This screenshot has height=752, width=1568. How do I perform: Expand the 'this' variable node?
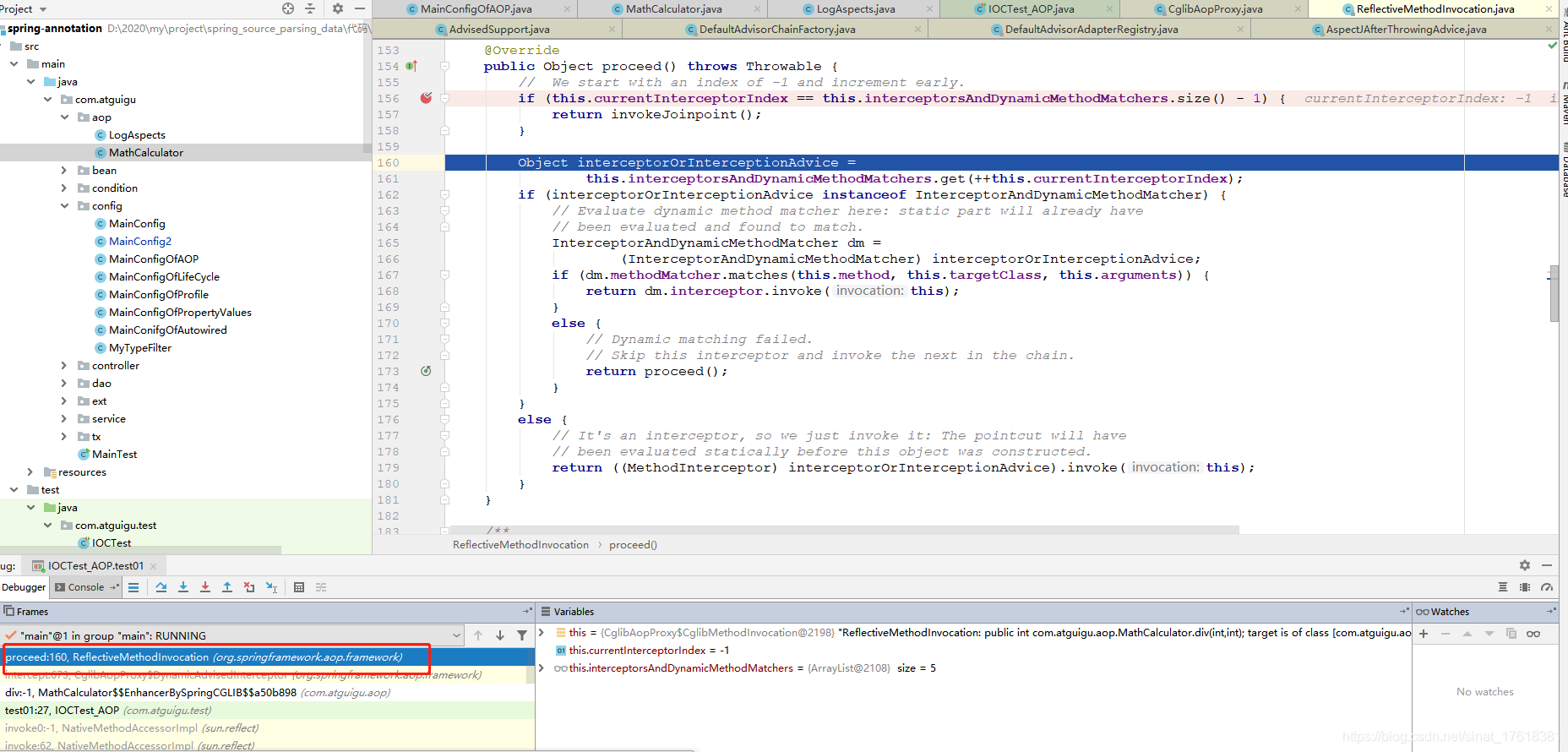(542, 632)
